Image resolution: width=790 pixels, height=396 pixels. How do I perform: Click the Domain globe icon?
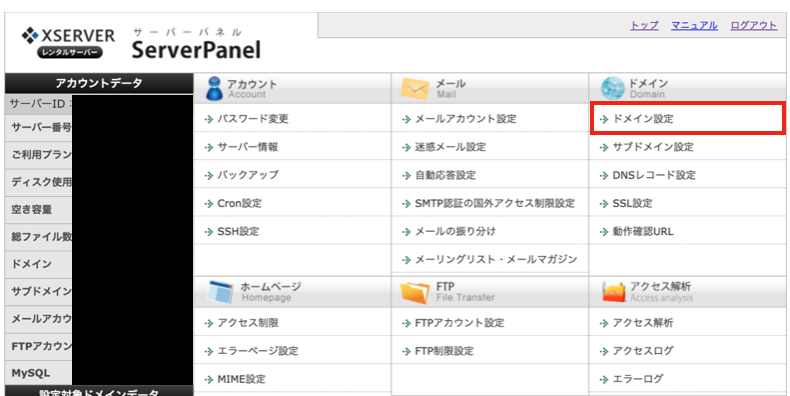[x=612, y=89]
